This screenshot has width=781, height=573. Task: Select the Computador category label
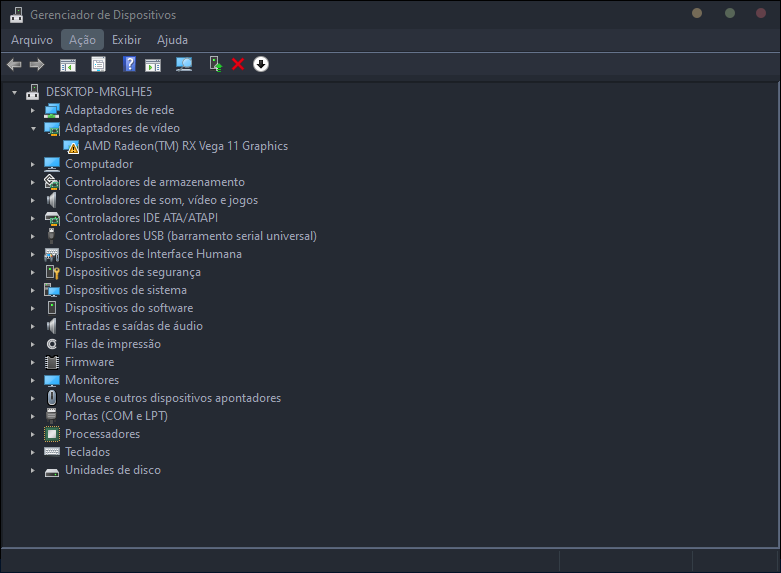[x=99, y=164]
